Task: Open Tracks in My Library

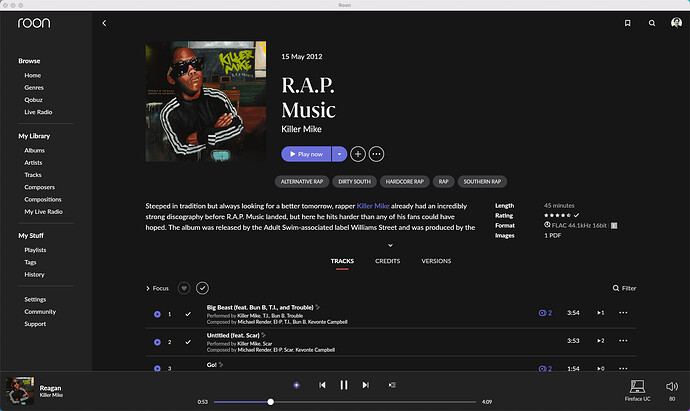Action: point(33,175)
